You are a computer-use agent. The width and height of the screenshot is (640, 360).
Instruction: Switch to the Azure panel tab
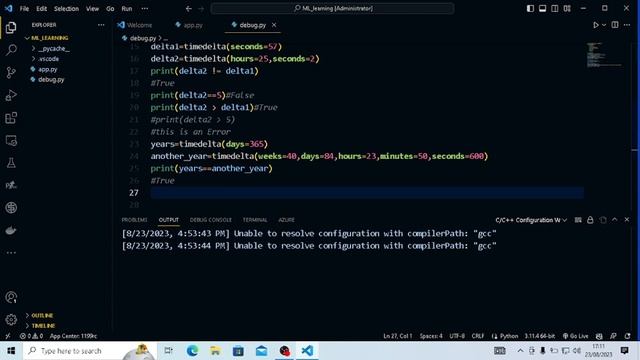pos(287,220)
